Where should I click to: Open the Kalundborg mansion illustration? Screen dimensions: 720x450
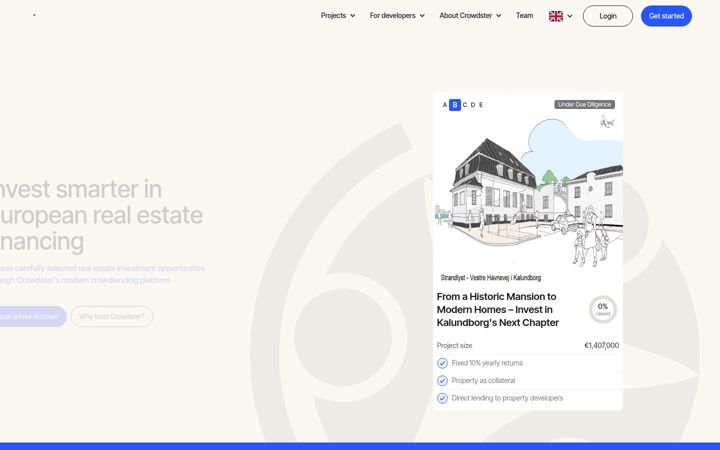(x=528, y=193)
